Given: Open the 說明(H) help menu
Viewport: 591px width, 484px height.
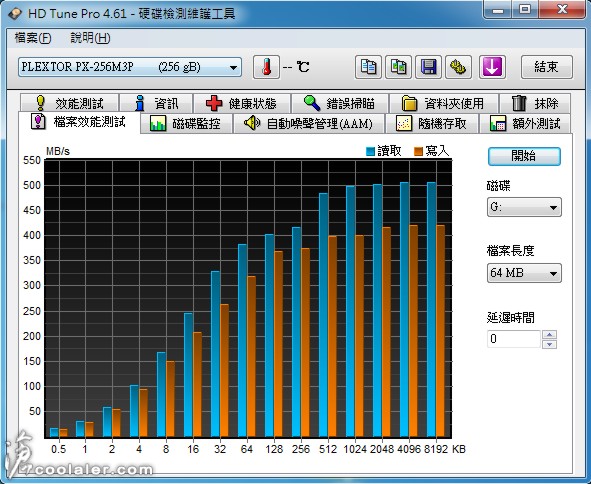Looking at the screenshot, I should (x=90, y=38).
